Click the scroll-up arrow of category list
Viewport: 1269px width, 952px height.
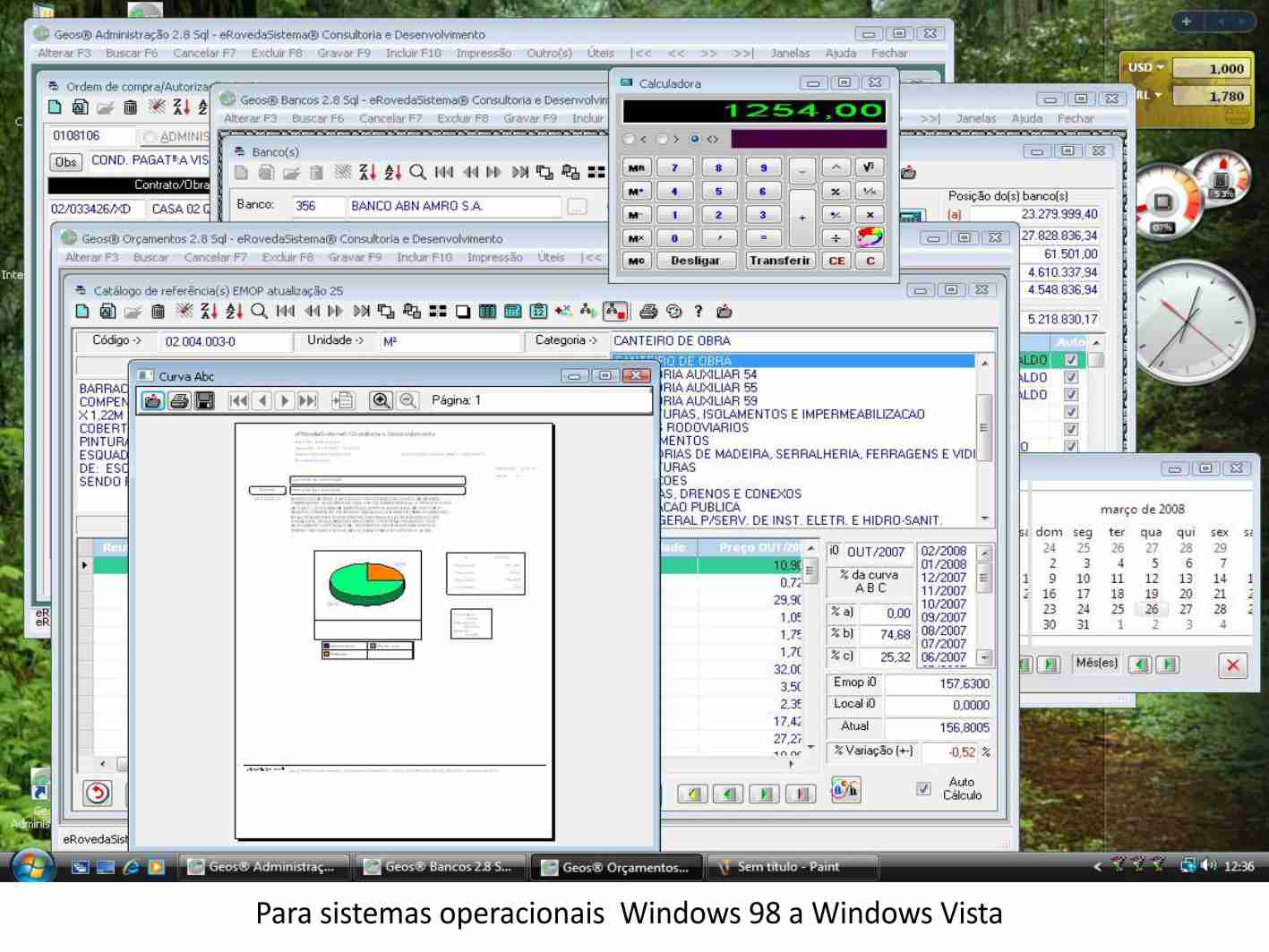pyautogui.click(x=985, y=364)
